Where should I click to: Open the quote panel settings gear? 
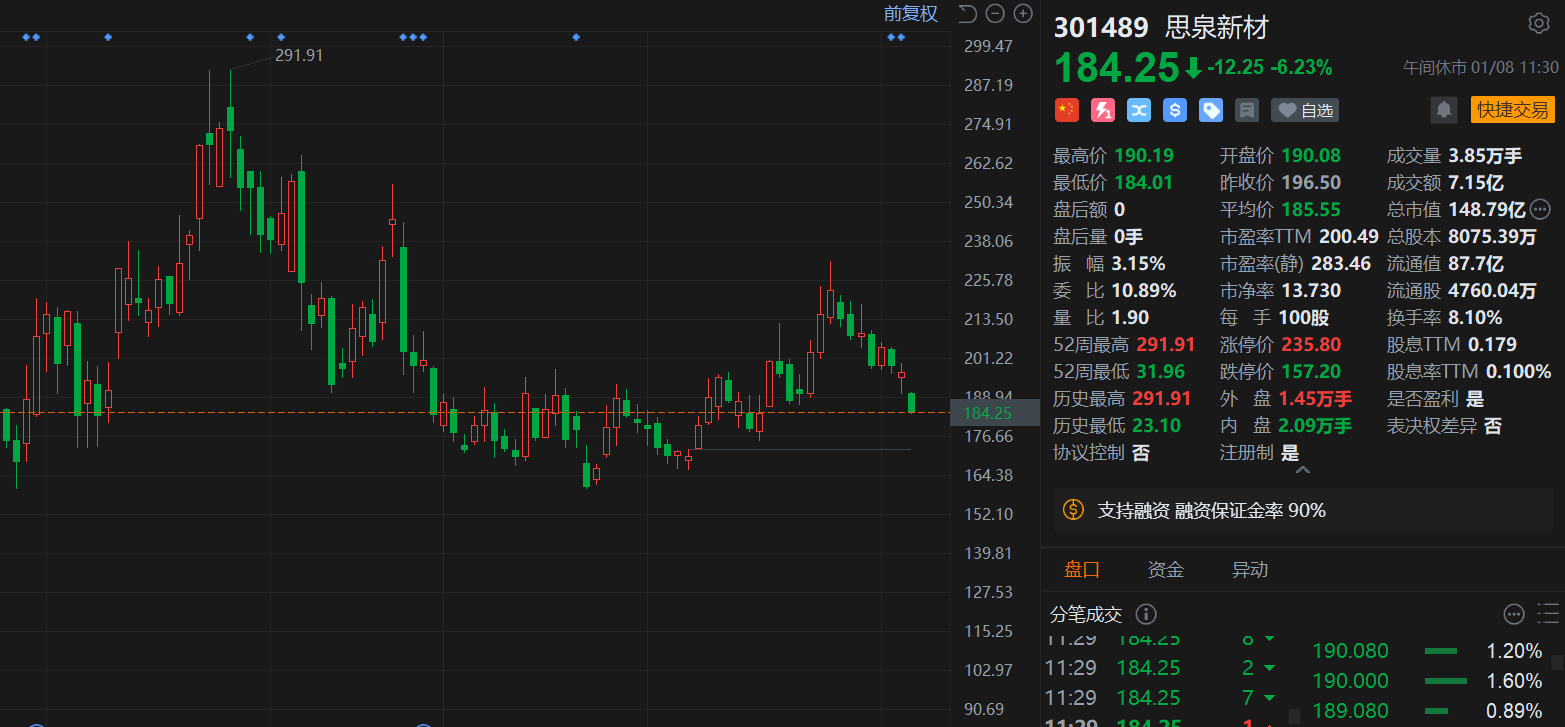(x=1539, y=24)
